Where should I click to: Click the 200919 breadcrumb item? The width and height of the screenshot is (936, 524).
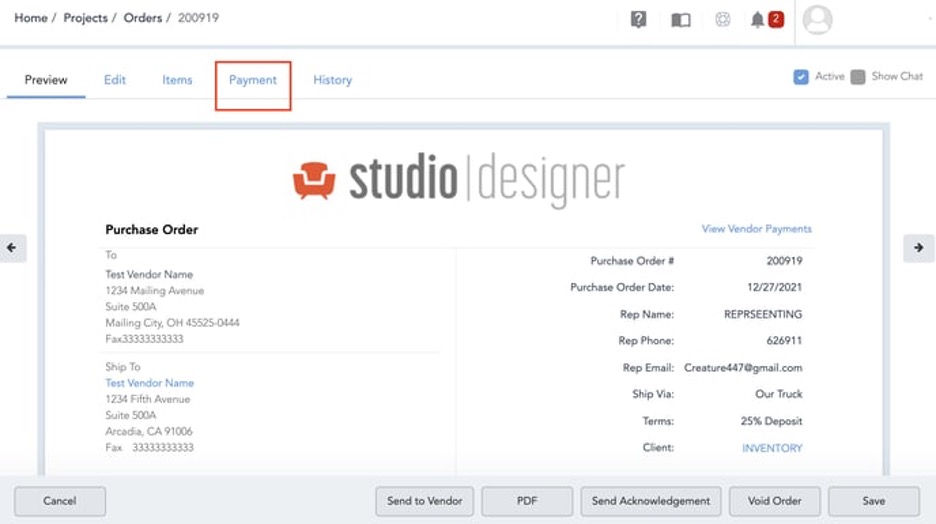[x=198, y=18]
